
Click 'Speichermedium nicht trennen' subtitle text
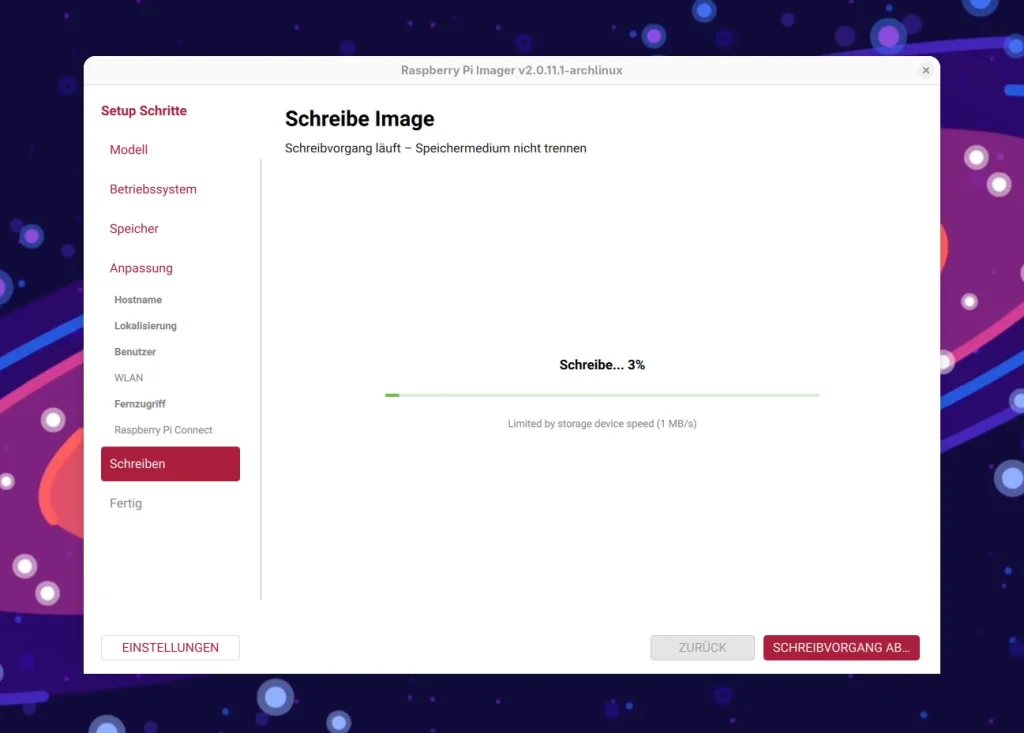coord(501,148)
